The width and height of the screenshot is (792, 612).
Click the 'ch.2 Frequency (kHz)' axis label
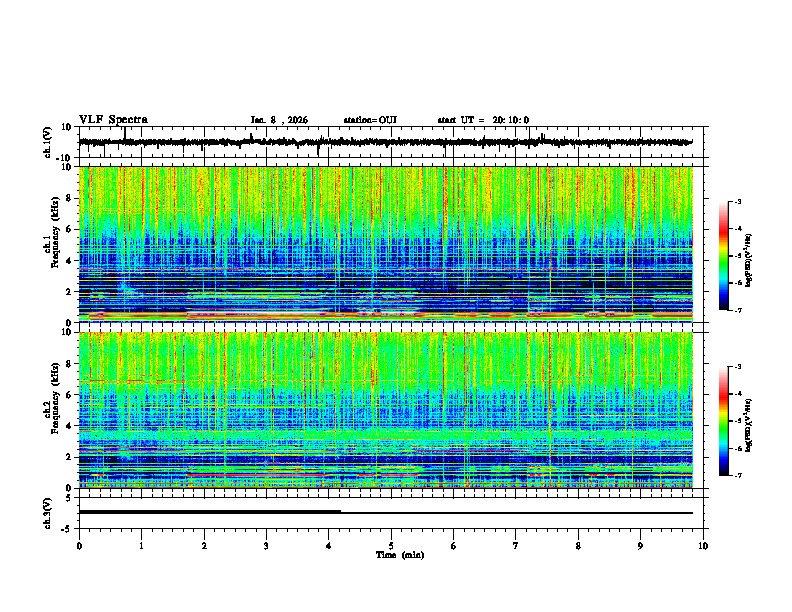pyautogui.click(x=52, y=398)
